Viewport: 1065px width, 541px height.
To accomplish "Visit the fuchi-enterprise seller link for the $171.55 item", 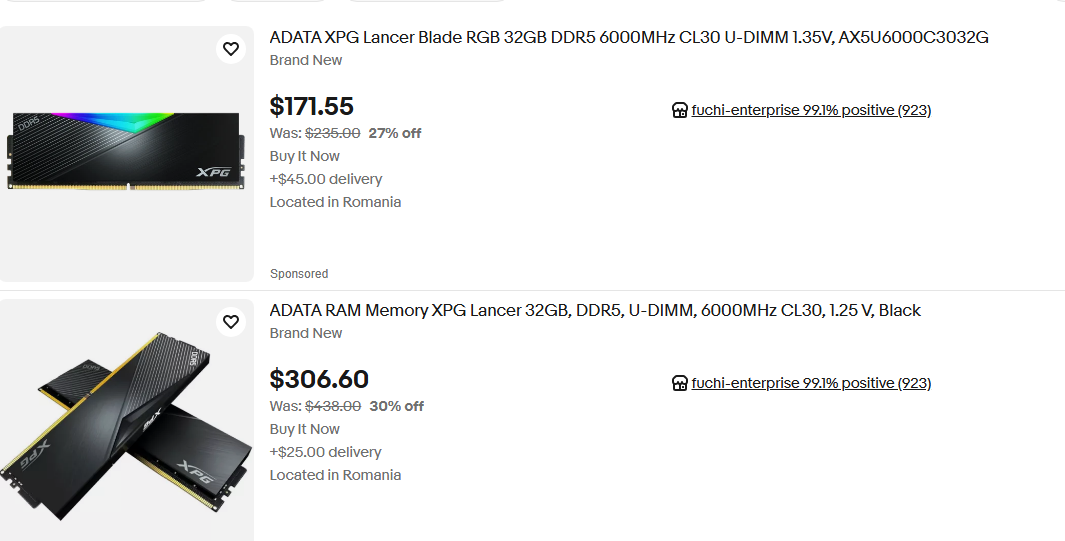I will 811,111.
